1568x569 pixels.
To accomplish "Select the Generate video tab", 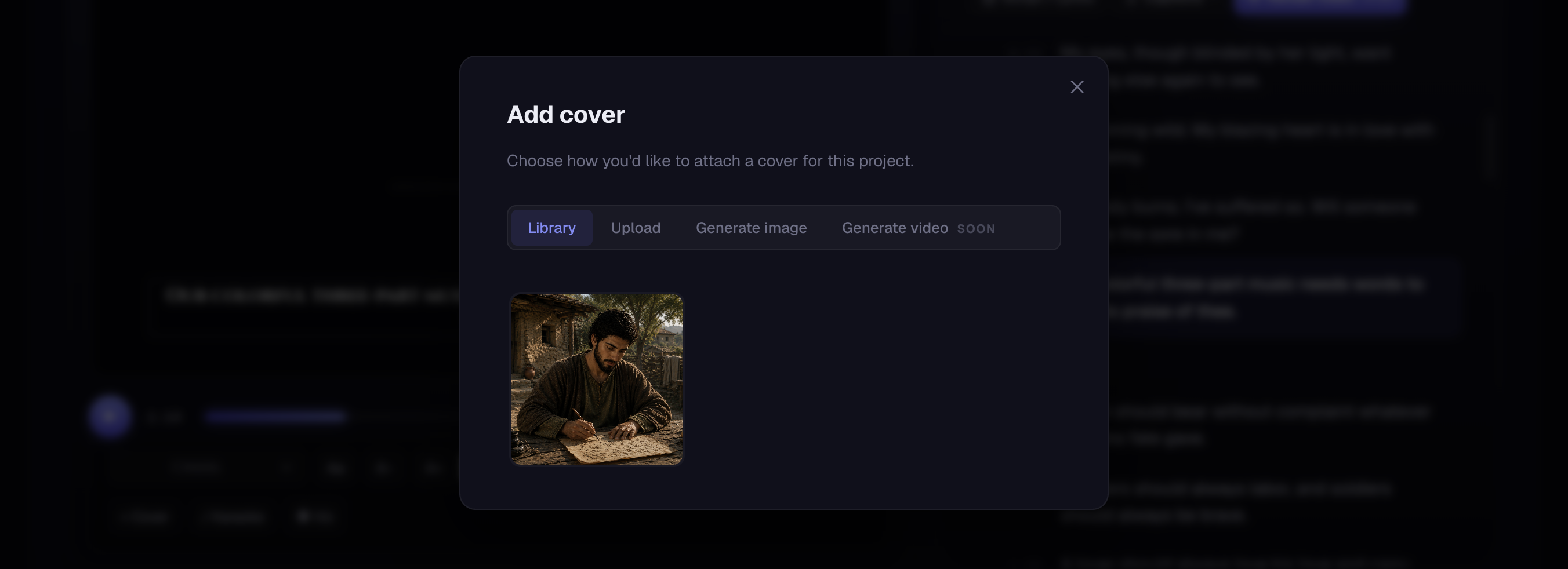I will point(918,228).
